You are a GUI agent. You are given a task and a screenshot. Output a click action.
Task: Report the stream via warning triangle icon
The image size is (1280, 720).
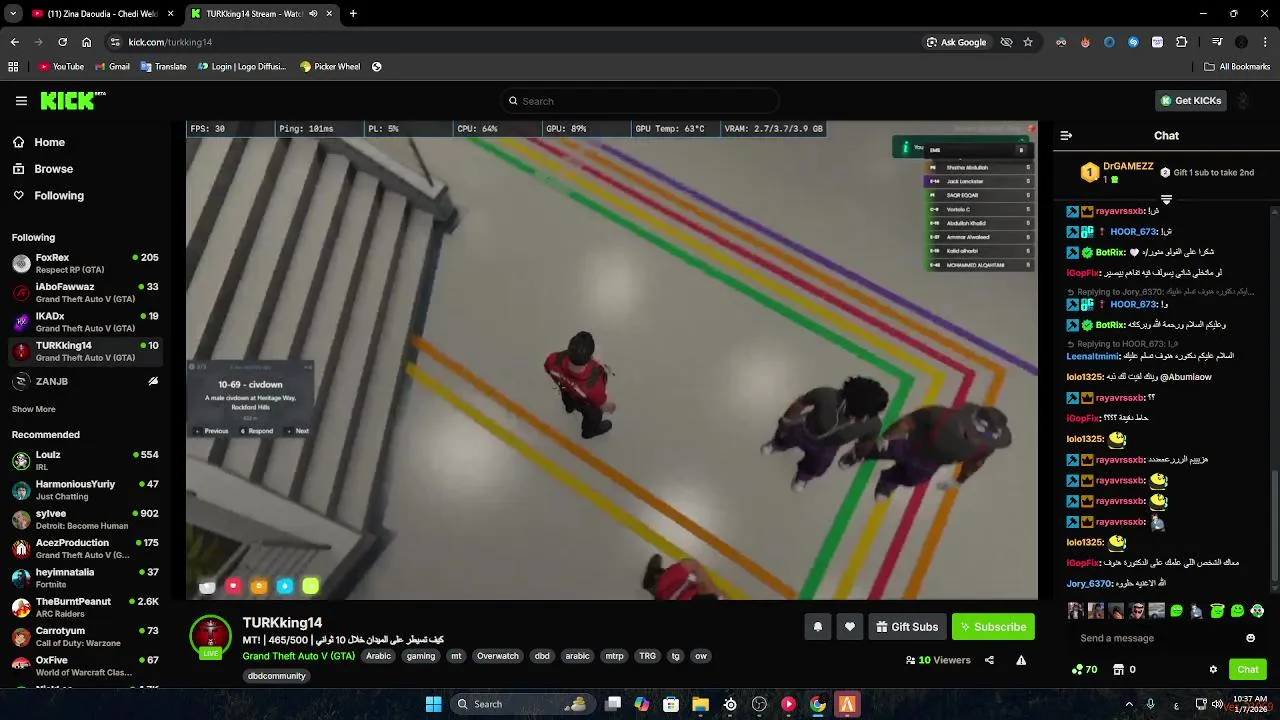pyautogui.click(x=1021, y=660)
